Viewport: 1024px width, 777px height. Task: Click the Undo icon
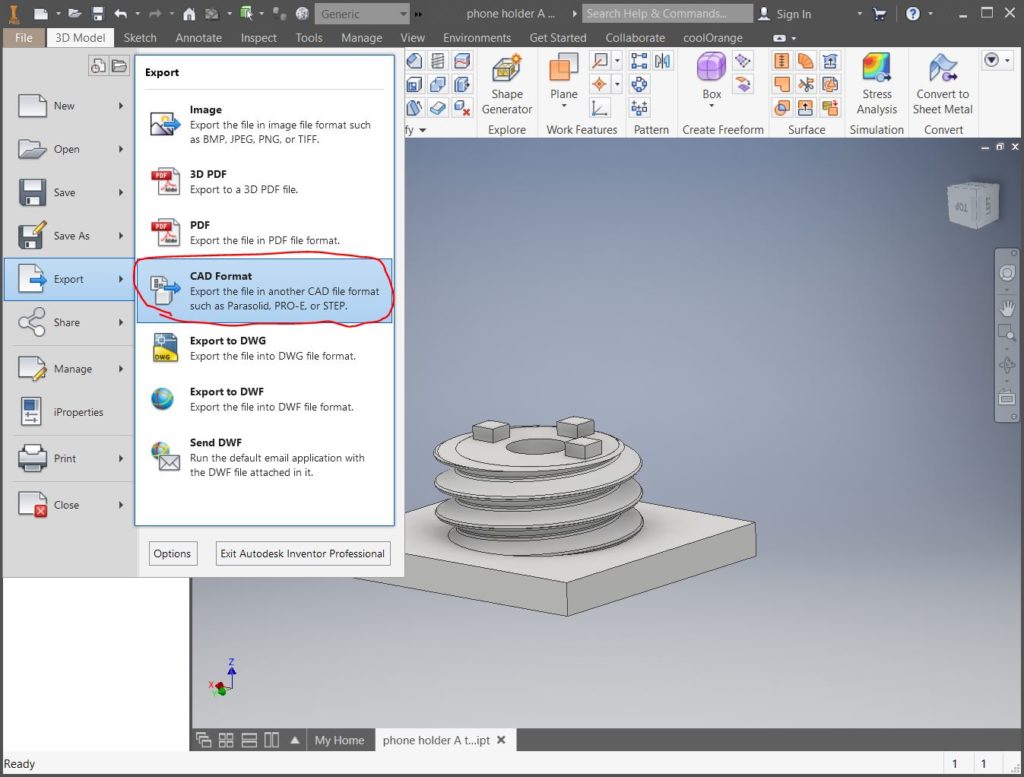120,14
